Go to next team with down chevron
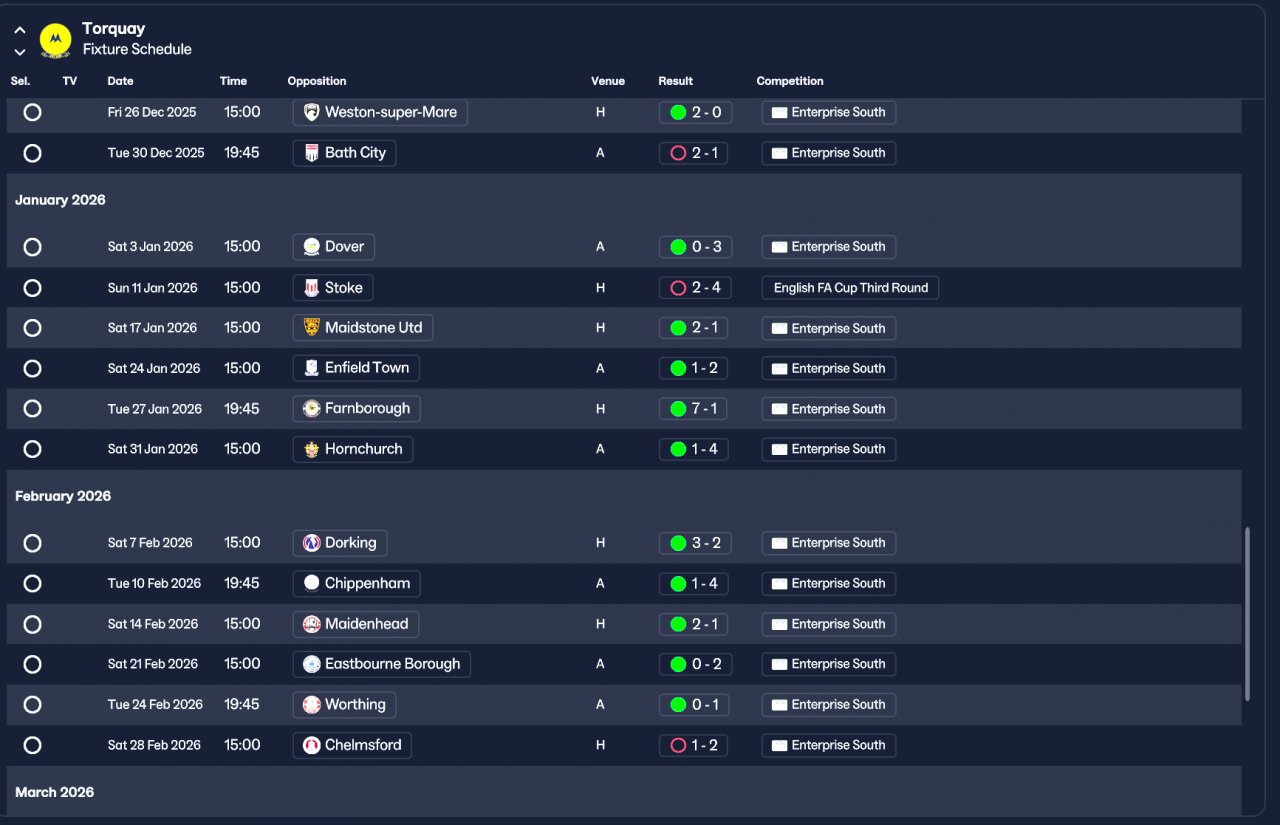The width and height of the screenshot is (1280, 825). 20,52
